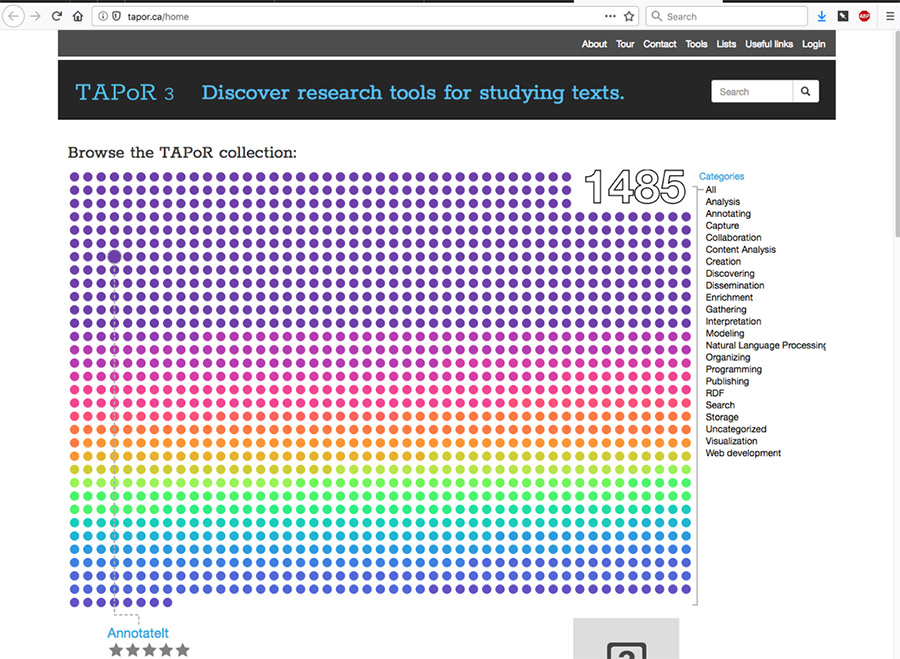Click the tracking protection shield icon

click(x=116, y=17)
